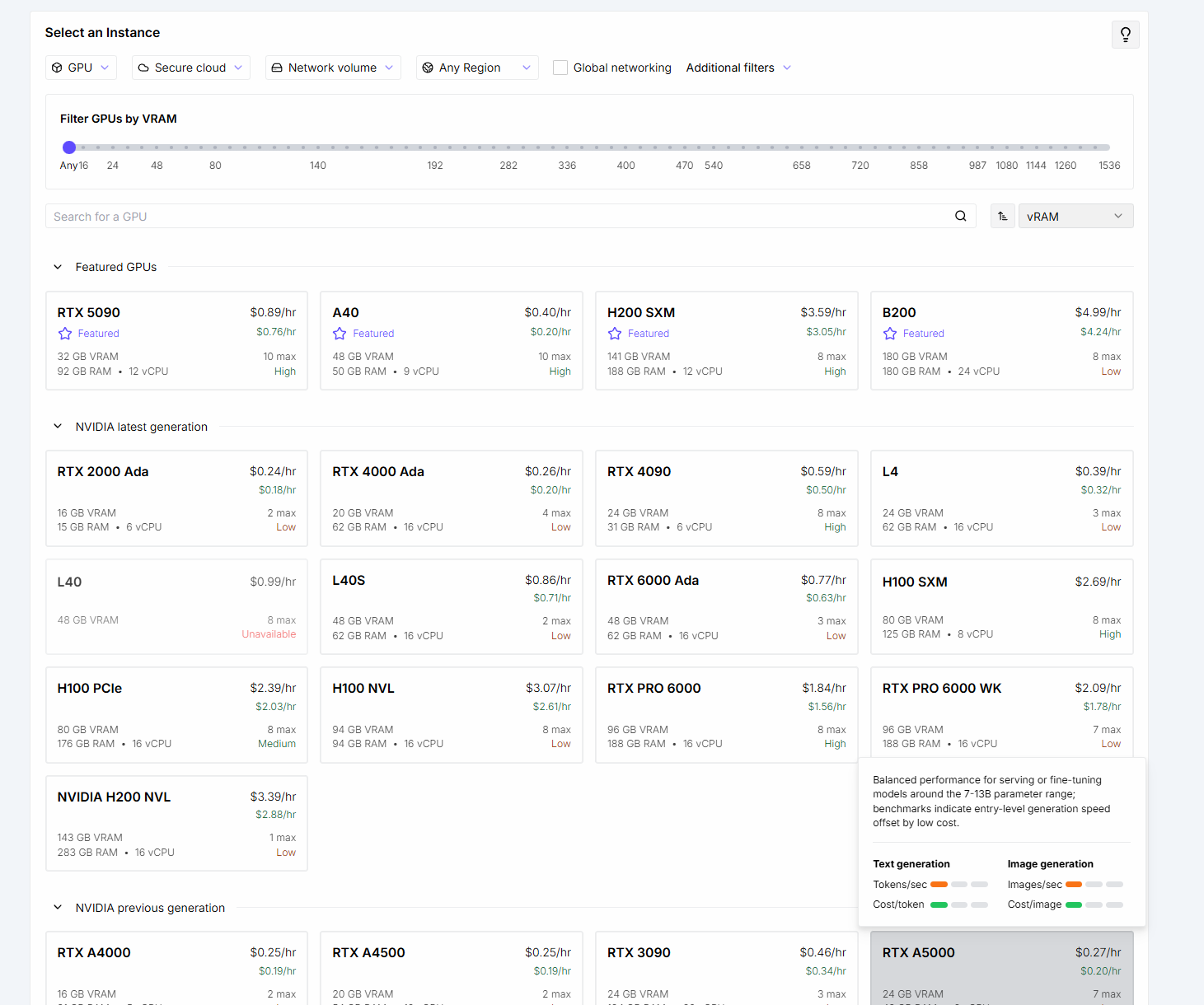Viewport: 1204px width, 1005px height.
Task: Select the RTX 6000 Ada card
Action: (727, 607)
